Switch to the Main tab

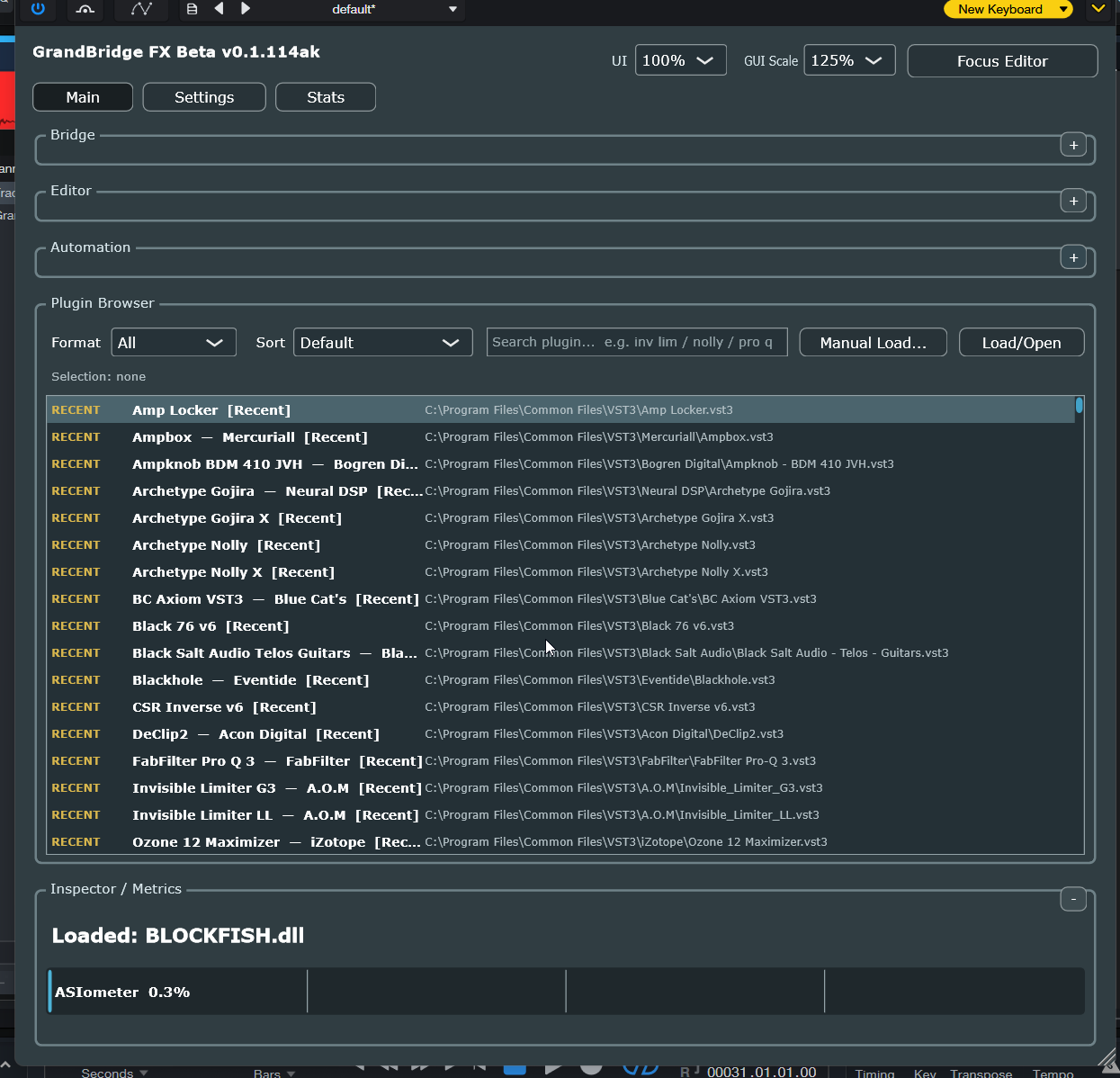(83, 97)
